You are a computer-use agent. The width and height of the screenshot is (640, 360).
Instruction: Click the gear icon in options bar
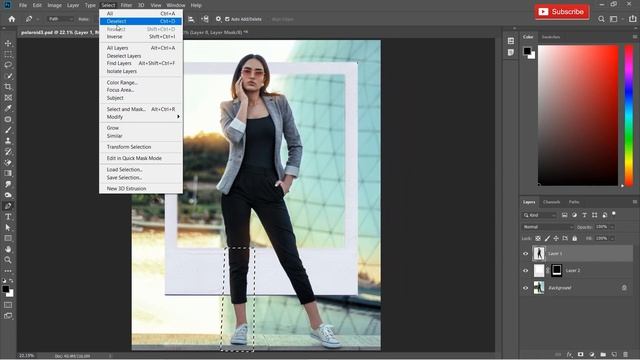218,19
